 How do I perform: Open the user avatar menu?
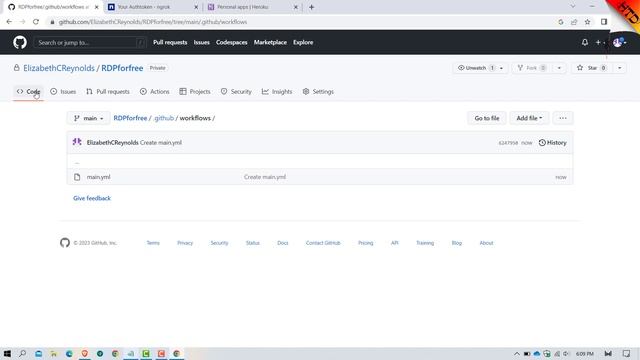tap(619, 42)
